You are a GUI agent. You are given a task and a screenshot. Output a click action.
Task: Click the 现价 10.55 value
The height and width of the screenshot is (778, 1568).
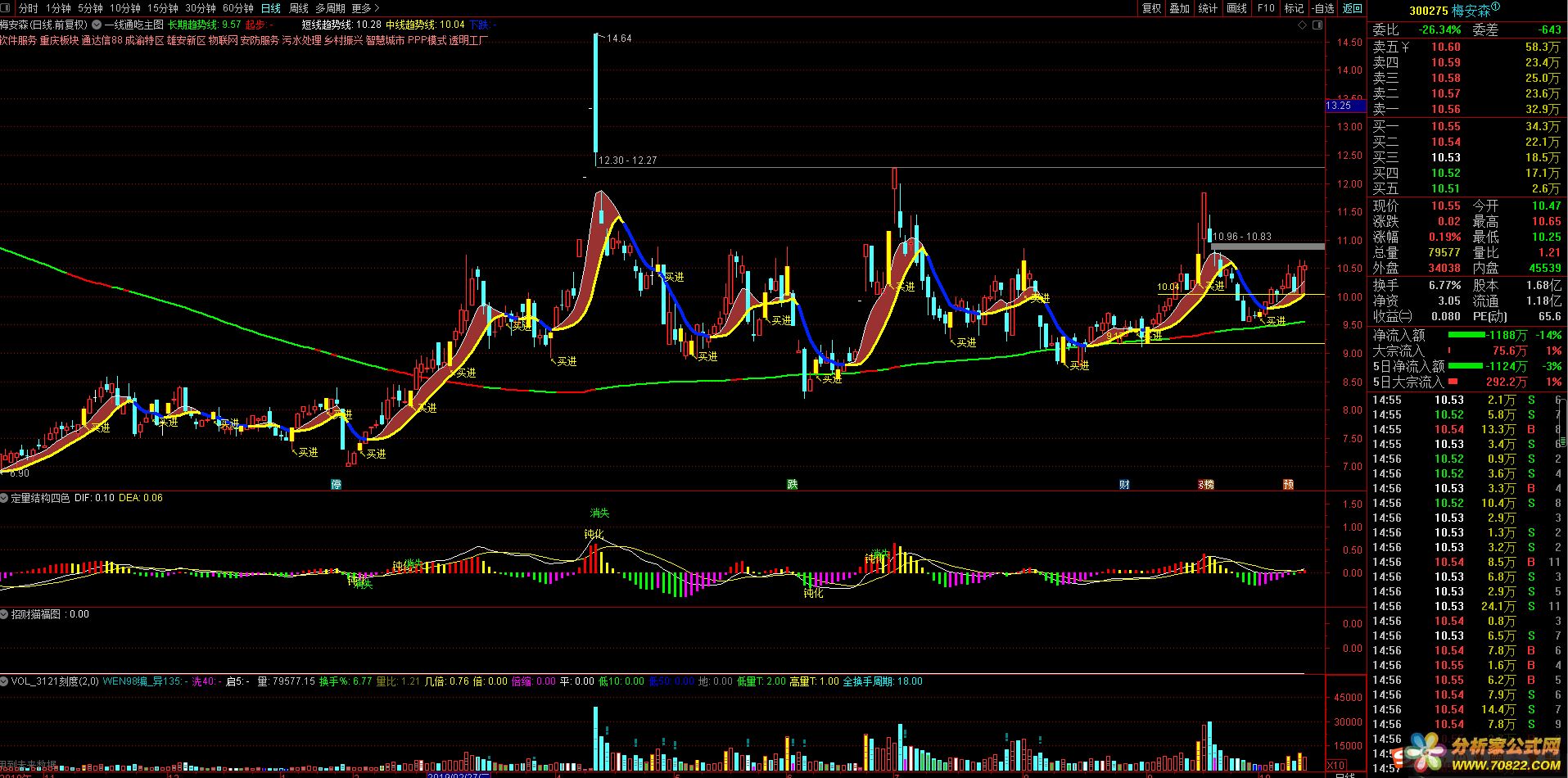tap(1446, 206)
